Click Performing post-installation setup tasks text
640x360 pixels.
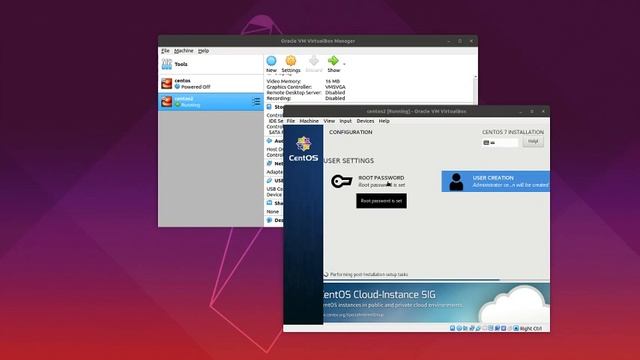pyautogui.click(x=369, y=274)
